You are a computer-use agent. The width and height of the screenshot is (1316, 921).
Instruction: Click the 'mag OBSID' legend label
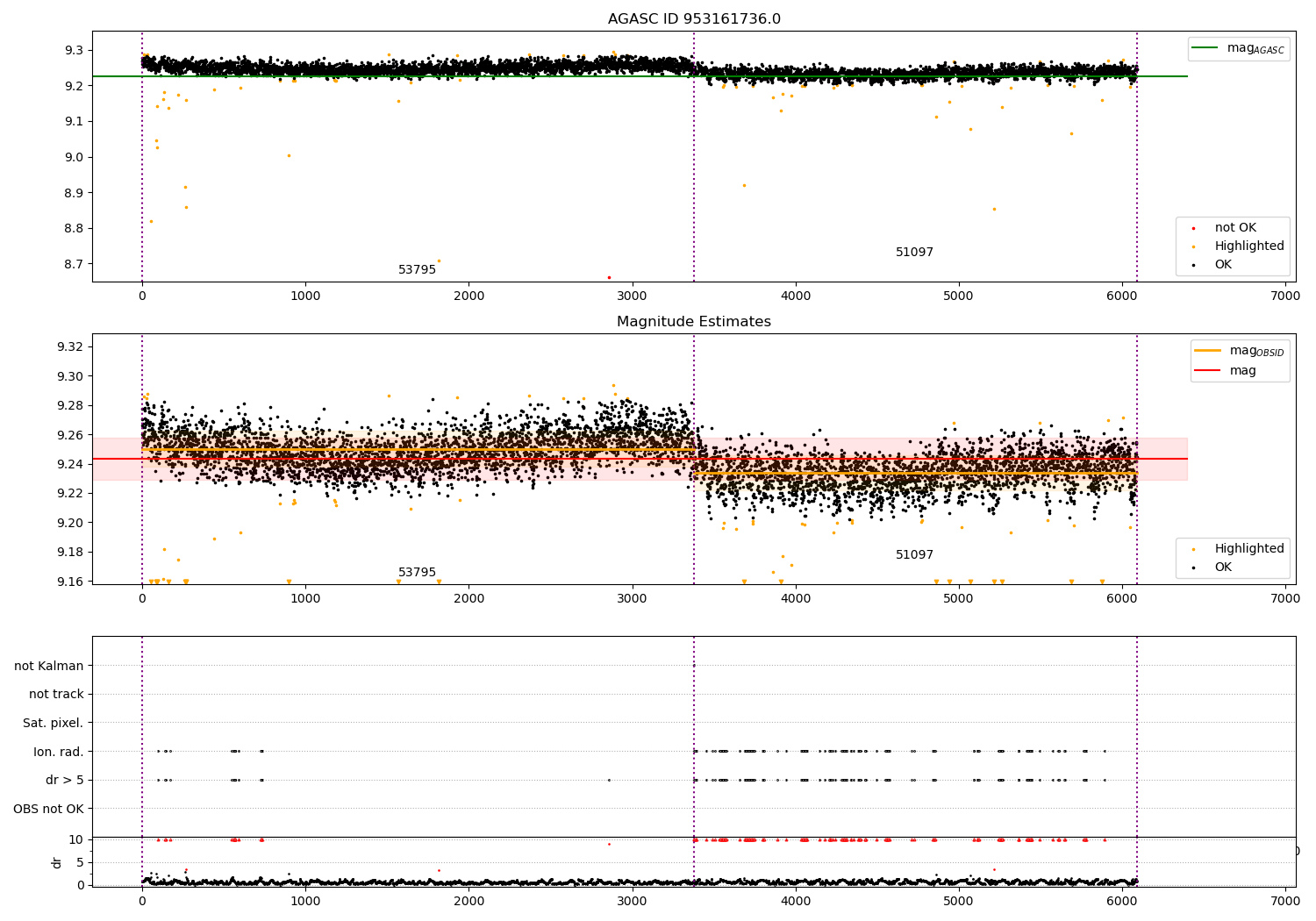pos(1256,352)
